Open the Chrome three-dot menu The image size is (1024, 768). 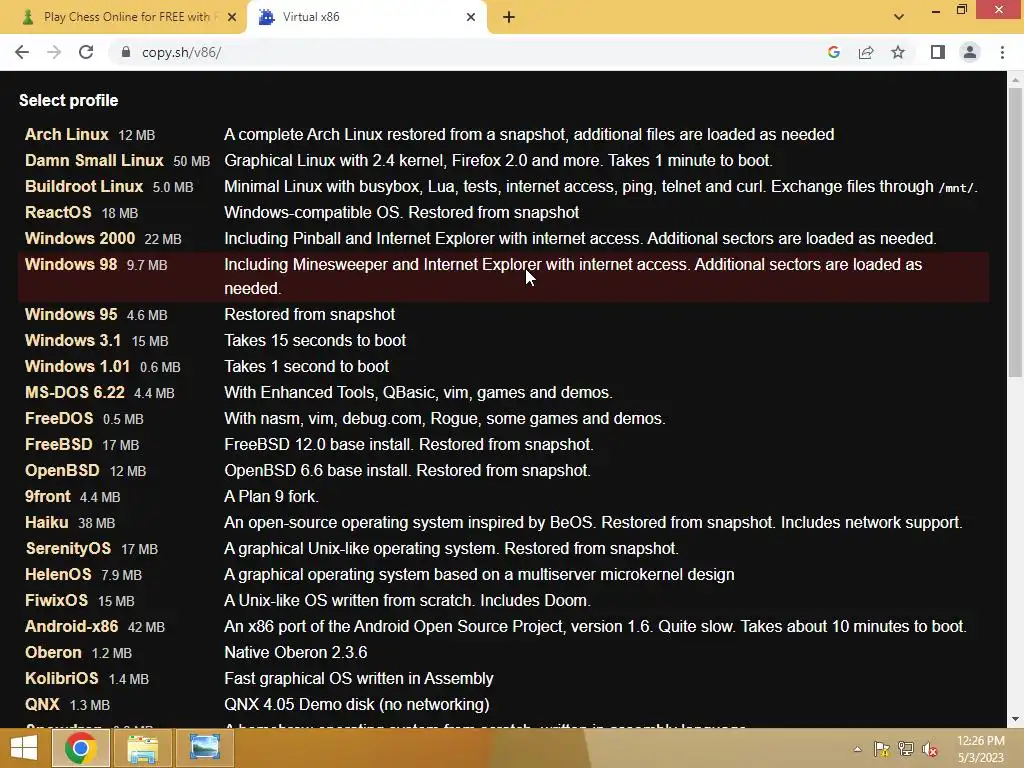(1002, 52)
